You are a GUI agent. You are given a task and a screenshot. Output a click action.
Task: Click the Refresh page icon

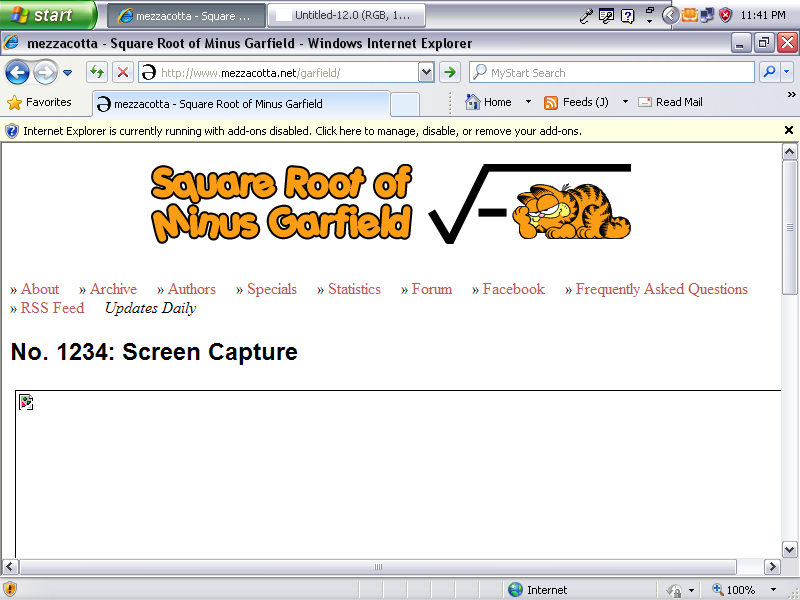click(96, 72)
